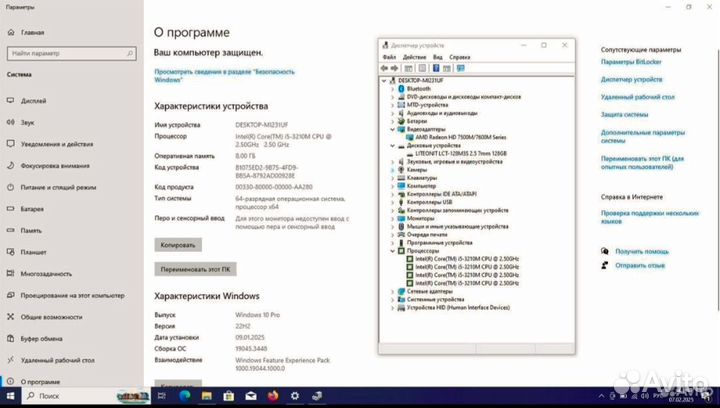The image size is (720, 408).
Task: Open Проверка поддержки нескольких языков link
Action: [650, 217]
